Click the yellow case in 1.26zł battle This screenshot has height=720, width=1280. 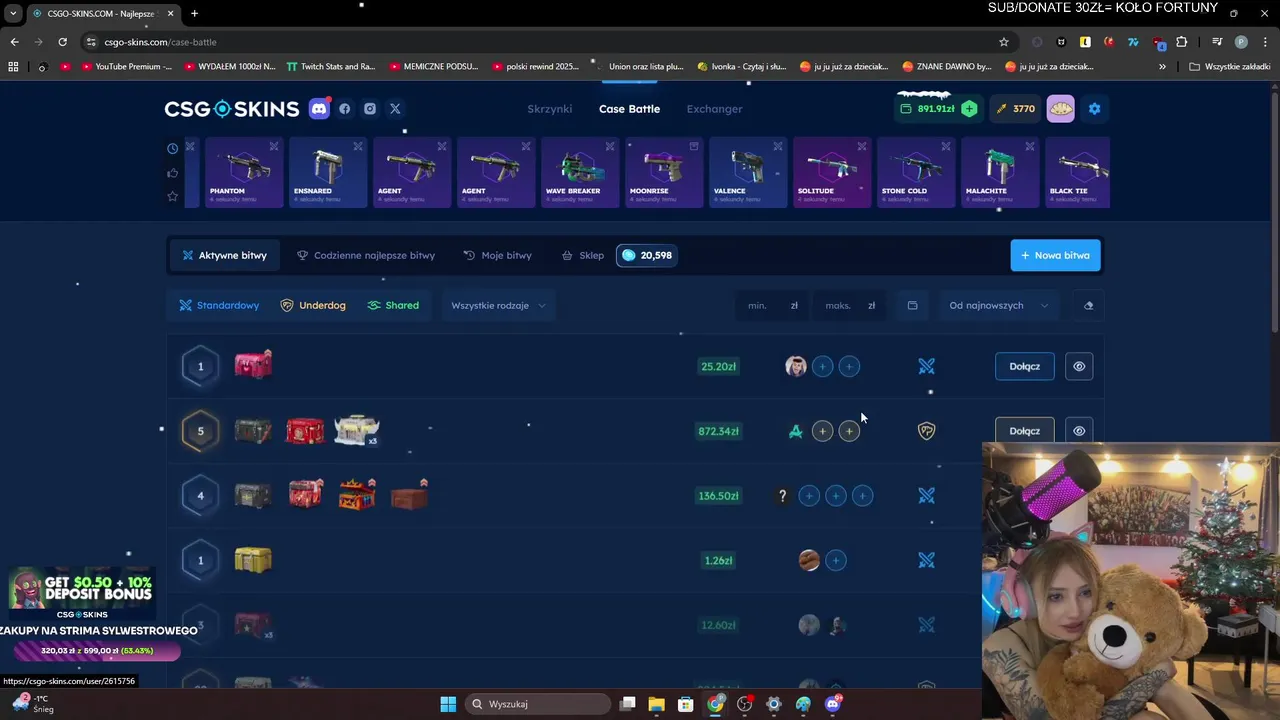coord(253,560)
